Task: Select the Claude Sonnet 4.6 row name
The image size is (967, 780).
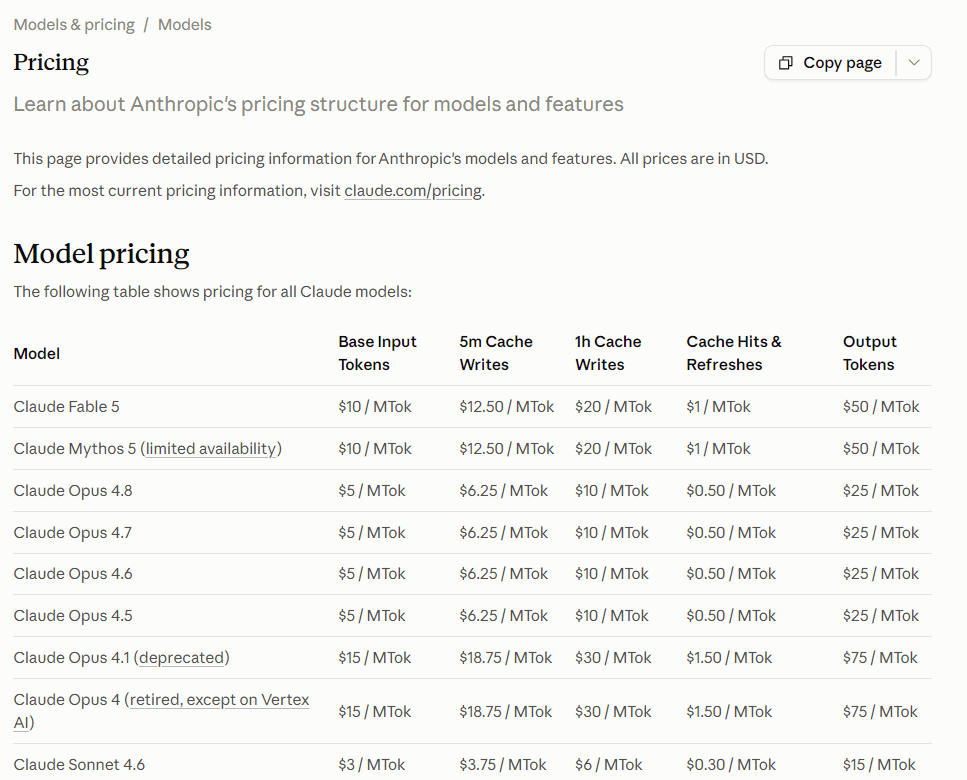Action: [79, 765]
